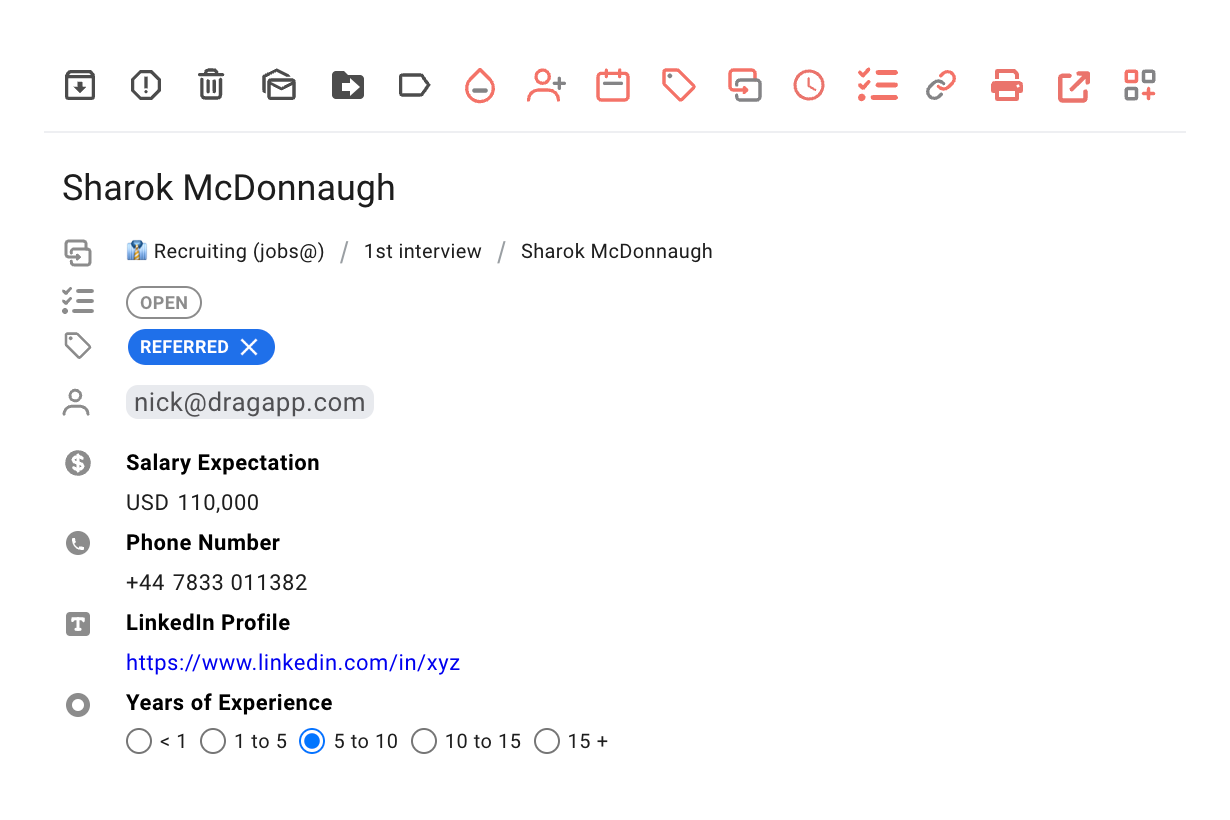Mark as read with the envelope icon

(279, 85)
